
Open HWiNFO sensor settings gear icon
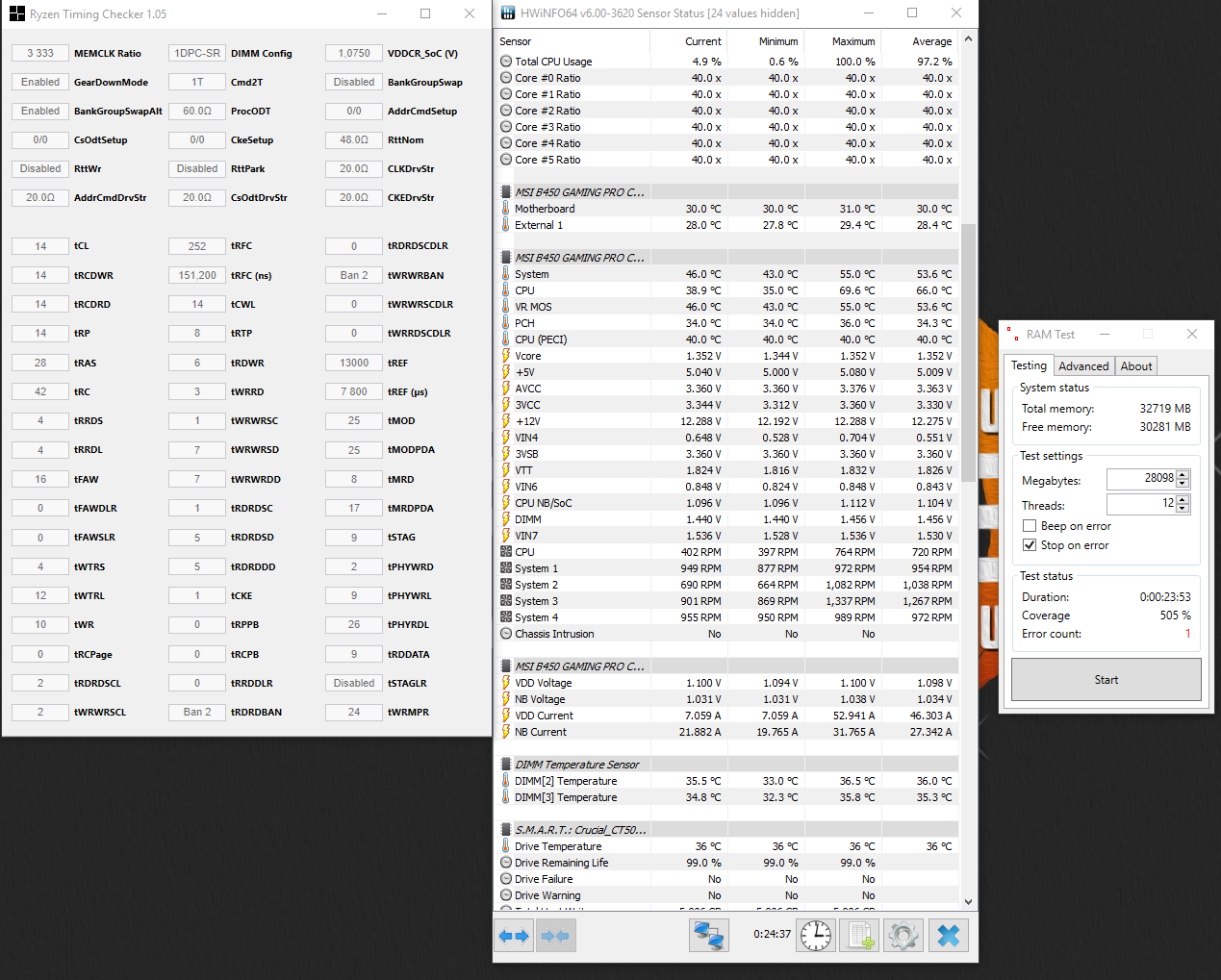point(903,936)
